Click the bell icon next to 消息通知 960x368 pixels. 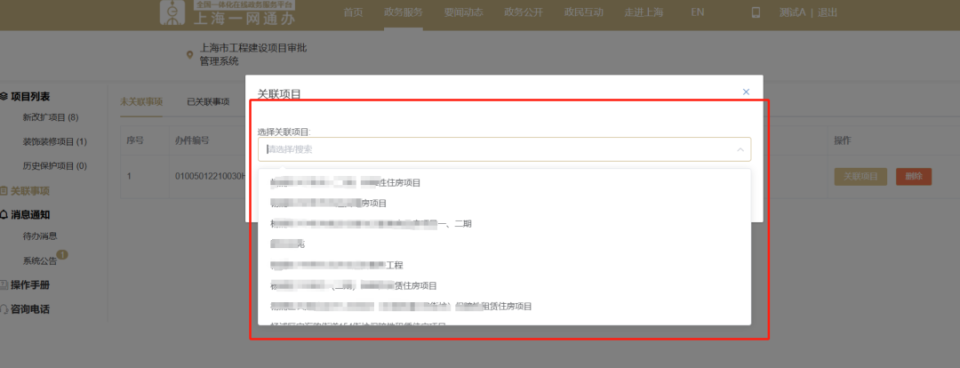[x=4, y=214]
